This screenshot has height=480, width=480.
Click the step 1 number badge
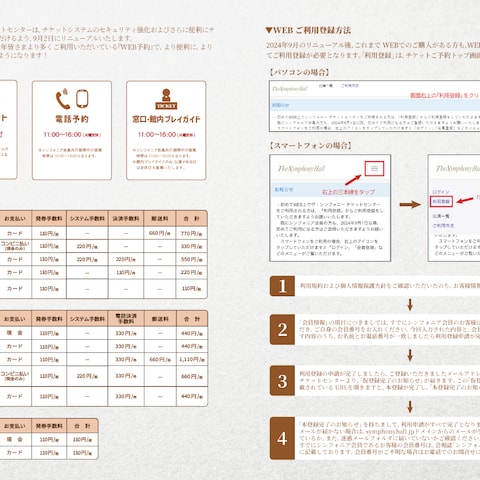(x=282, y=286)
